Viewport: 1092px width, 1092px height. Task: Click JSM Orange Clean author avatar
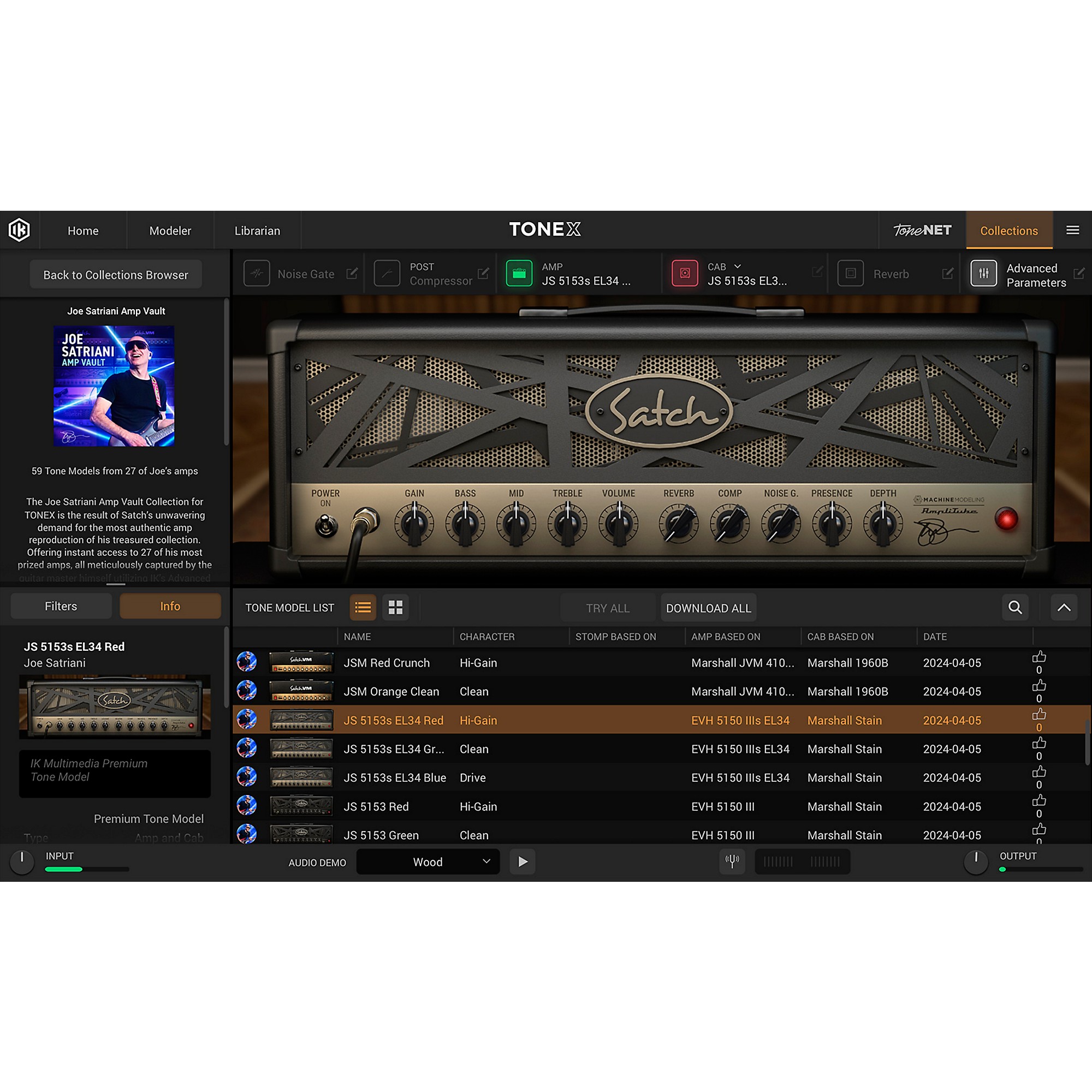(x=247, y=691)
